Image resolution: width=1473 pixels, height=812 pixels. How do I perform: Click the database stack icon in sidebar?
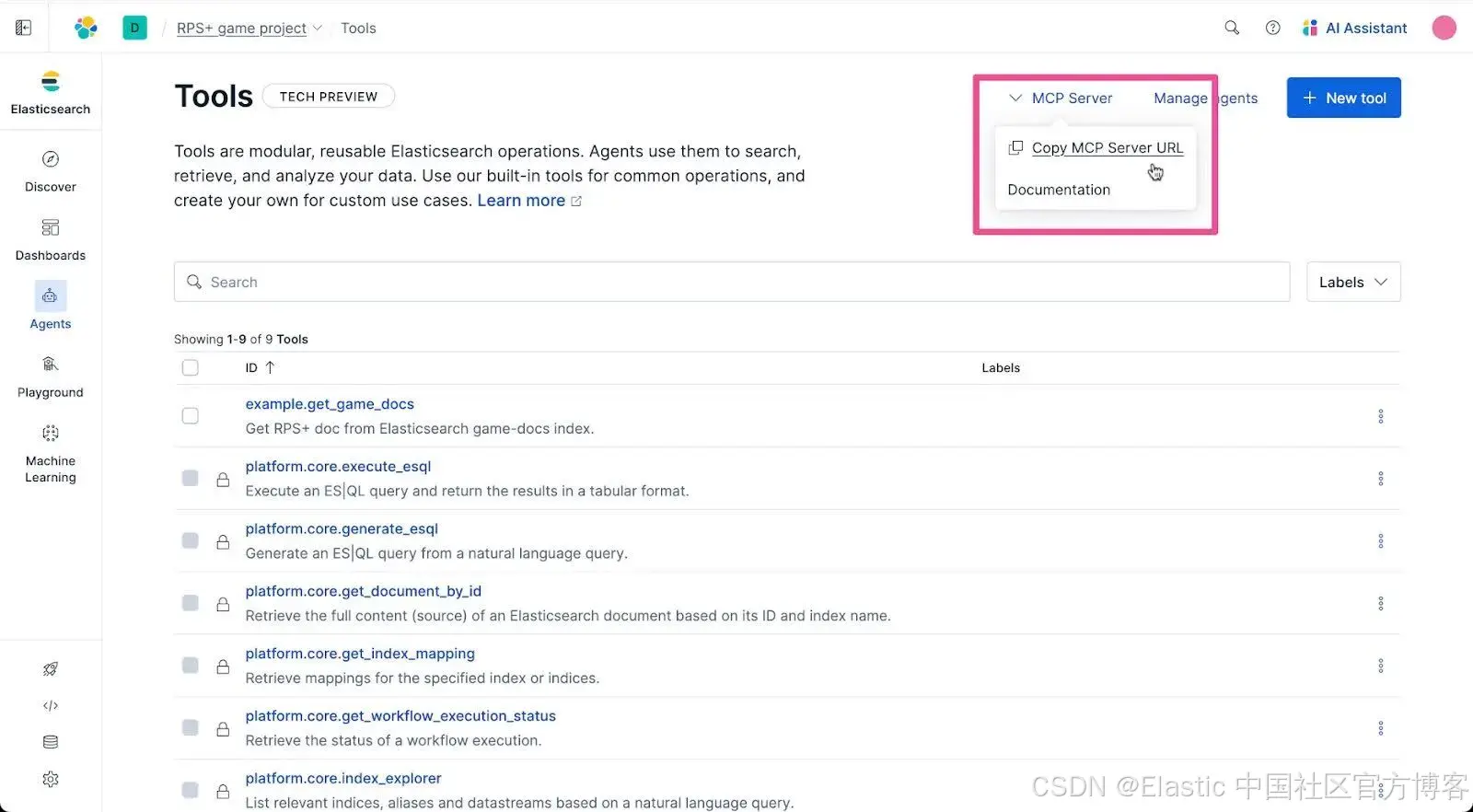tap(51, 742)
